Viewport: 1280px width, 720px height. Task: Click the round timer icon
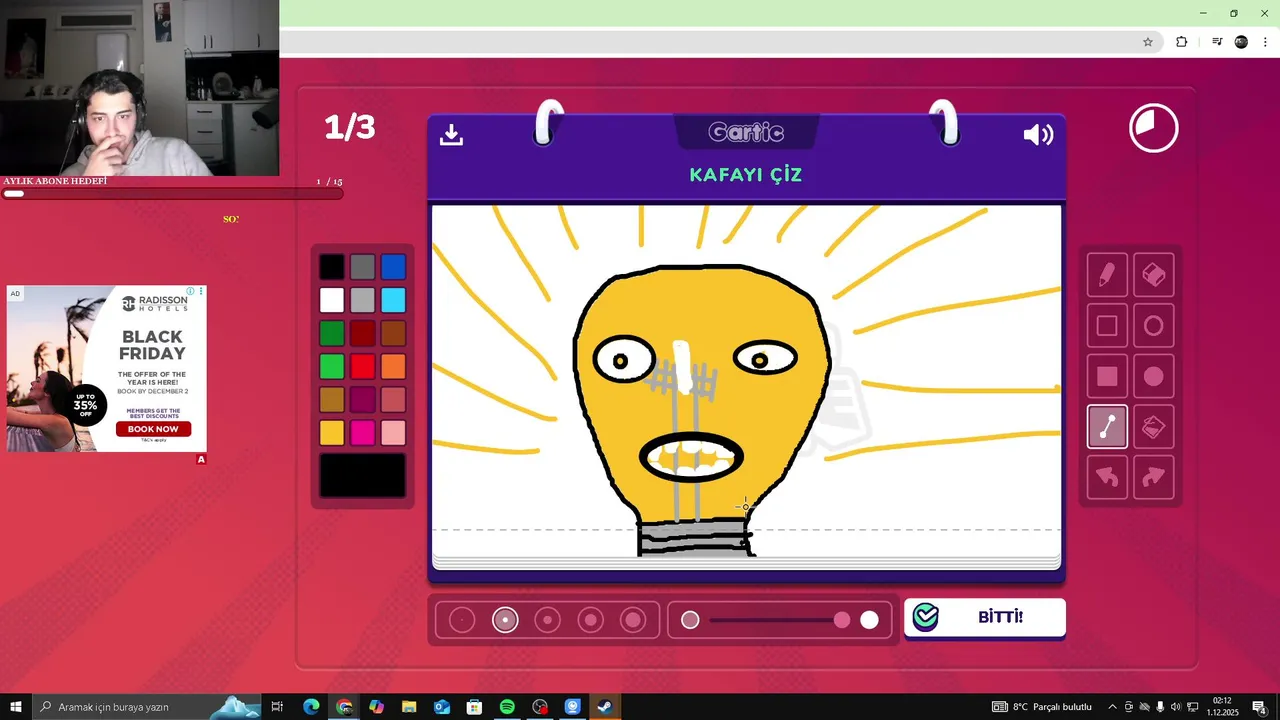click(1154, 128)
